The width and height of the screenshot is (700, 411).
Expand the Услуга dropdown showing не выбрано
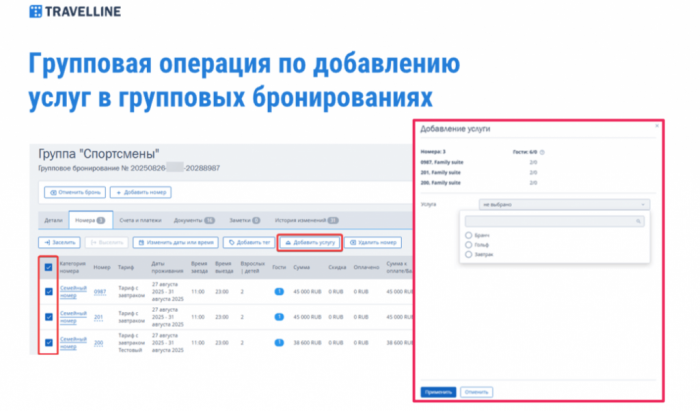(x=564, y=205)
